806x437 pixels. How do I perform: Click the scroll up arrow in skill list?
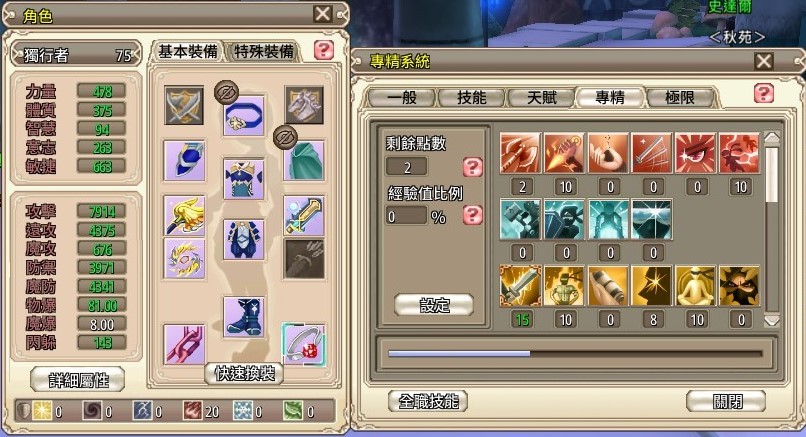tap(772, 137)
